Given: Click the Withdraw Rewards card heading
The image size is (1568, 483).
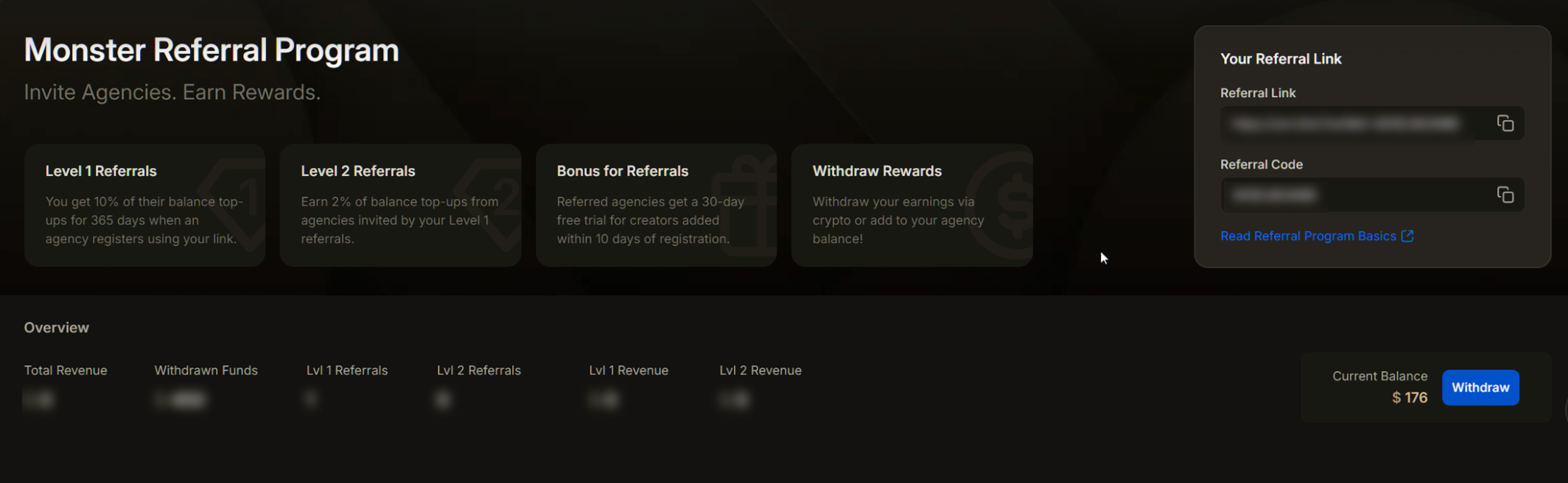Looking at the screenshot, I should [877, 171].
